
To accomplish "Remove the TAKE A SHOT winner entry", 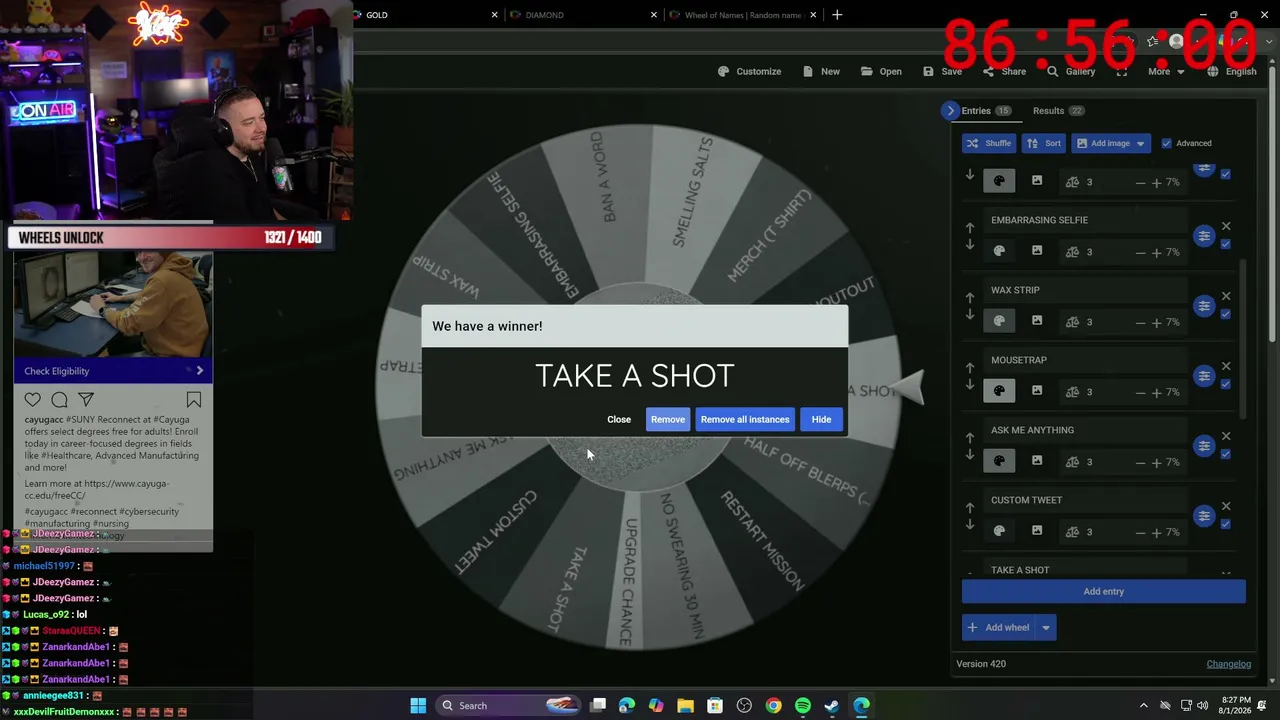I will (668, 419).
